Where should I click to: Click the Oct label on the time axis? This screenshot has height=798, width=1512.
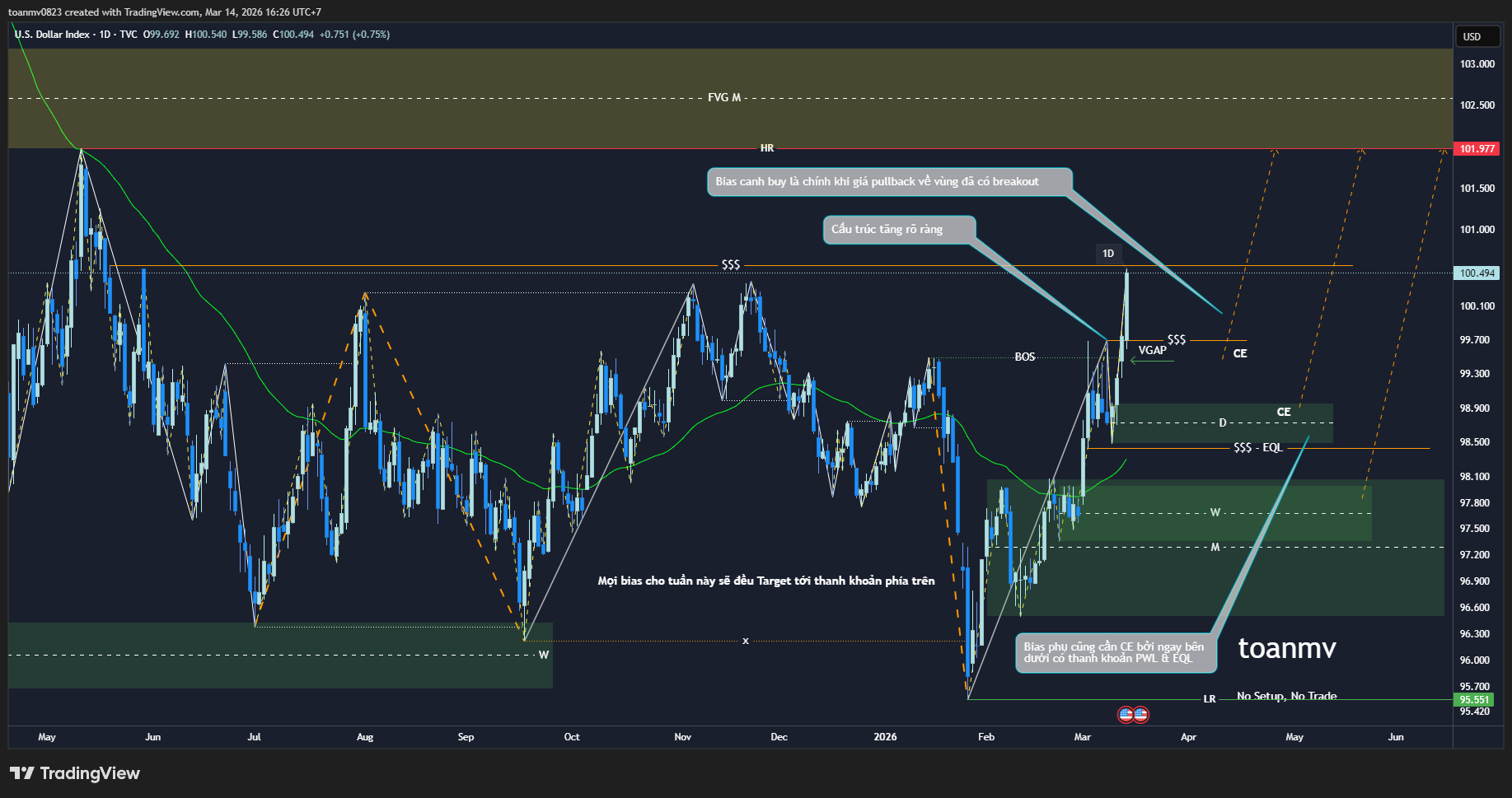click(572, 737)
